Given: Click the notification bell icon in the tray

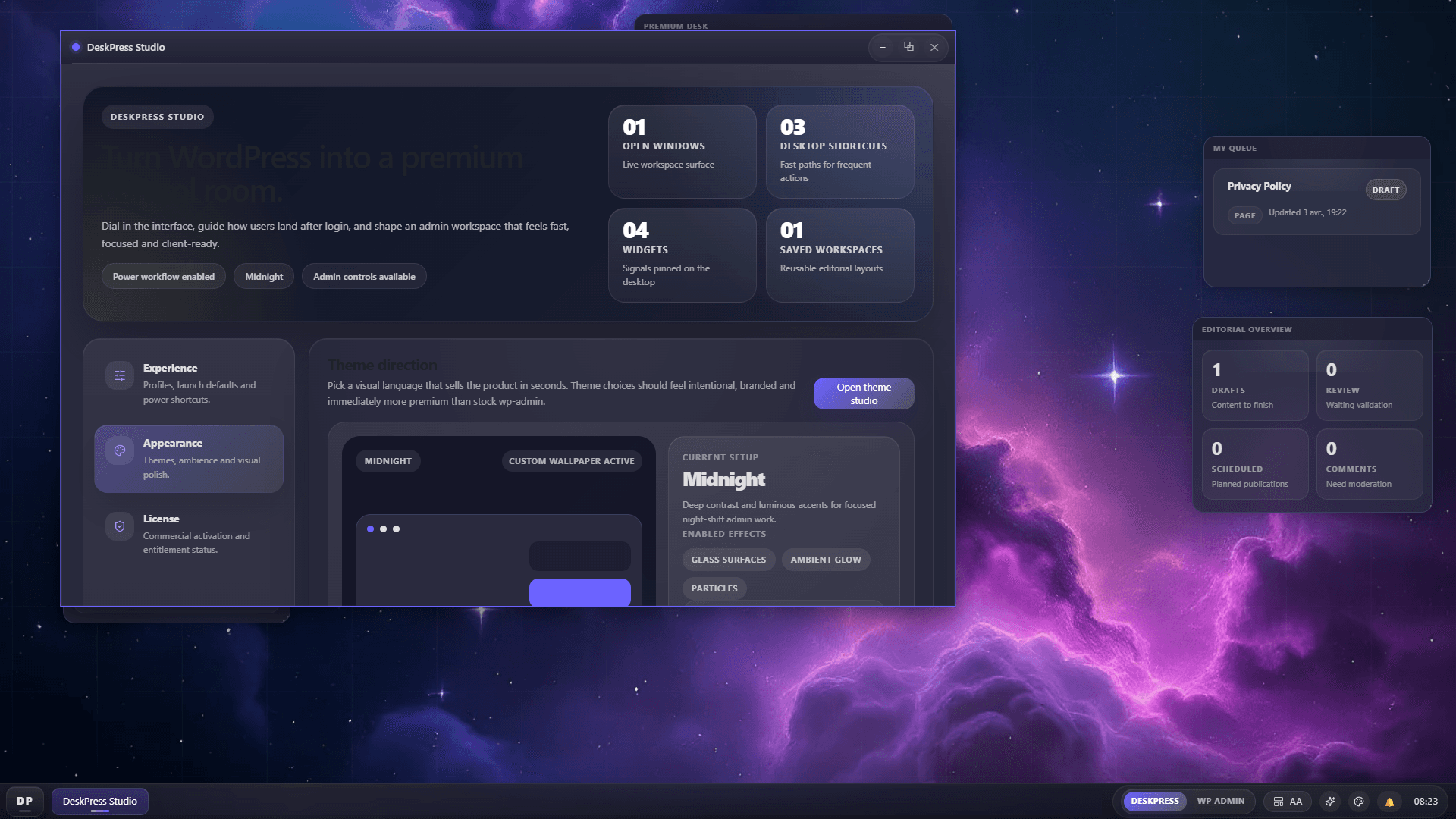Looking at the screenshot, I should 1389,801.
